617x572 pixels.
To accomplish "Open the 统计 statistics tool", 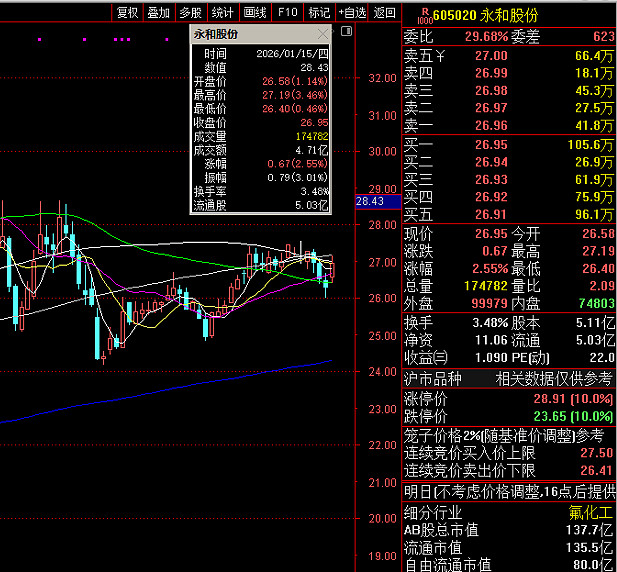I will [222, 13].
